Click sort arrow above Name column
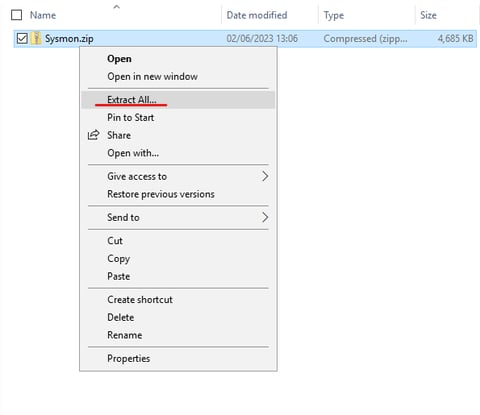The width and height of the screenshot is (480, 415). click(x=116, y=6)
